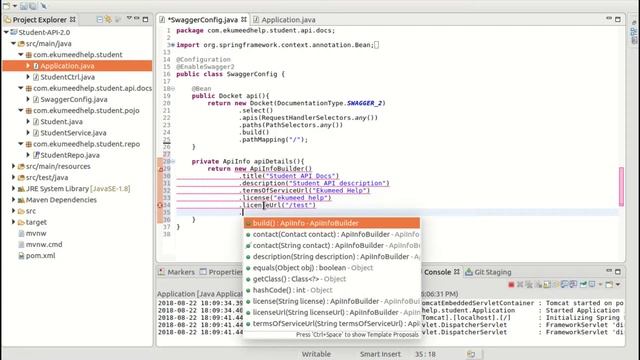Open the Project Explorer View Menu arrow
The height and width of the screenshot is (360, 640).
[x=129, y=19]
